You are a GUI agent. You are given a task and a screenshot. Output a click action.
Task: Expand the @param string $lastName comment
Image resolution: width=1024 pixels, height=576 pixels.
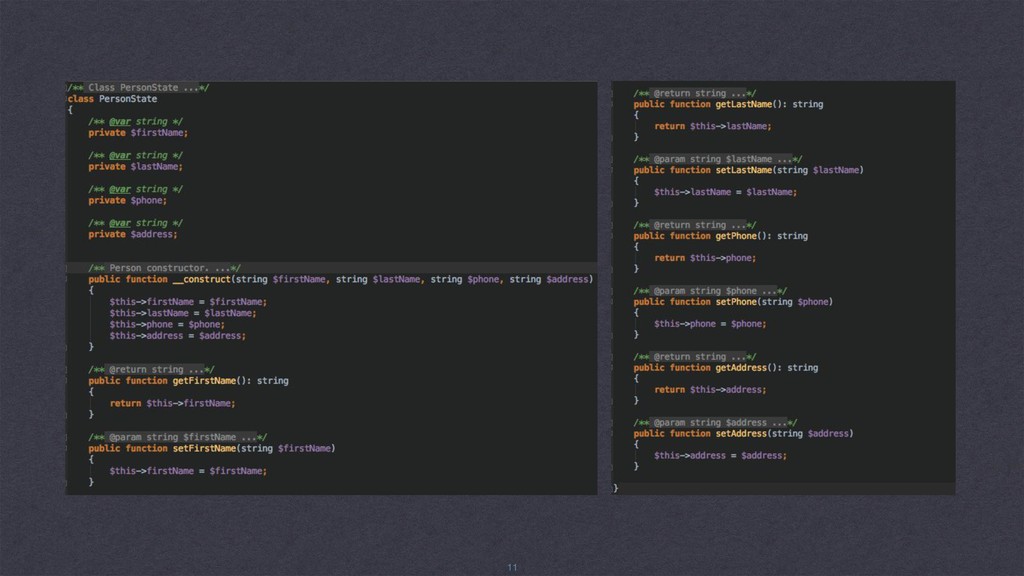tap(718, 159)
